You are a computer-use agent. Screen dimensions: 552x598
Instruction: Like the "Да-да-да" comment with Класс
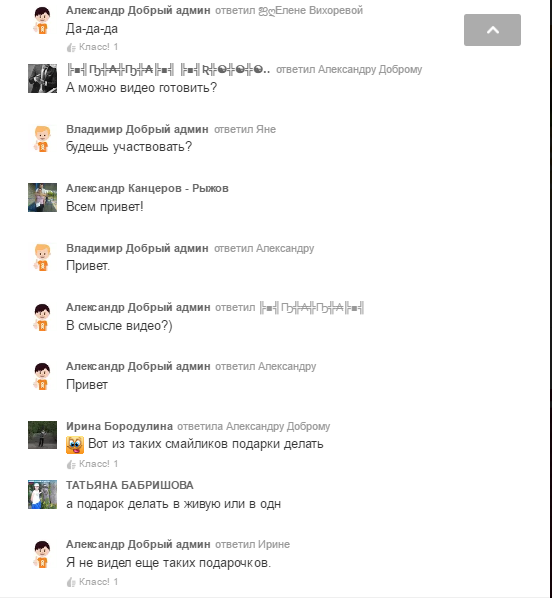click(x=92, y=47)
